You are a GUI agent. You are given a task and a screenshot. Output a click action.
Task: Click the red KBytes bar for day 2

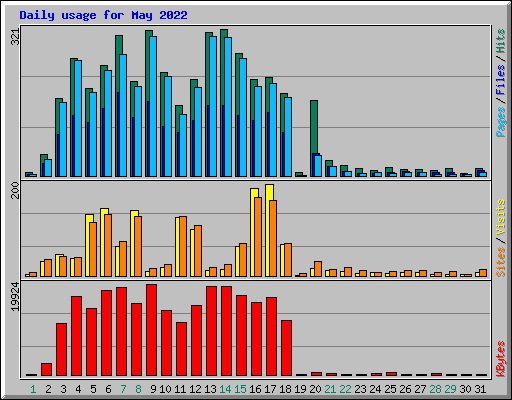coord(46,370)
